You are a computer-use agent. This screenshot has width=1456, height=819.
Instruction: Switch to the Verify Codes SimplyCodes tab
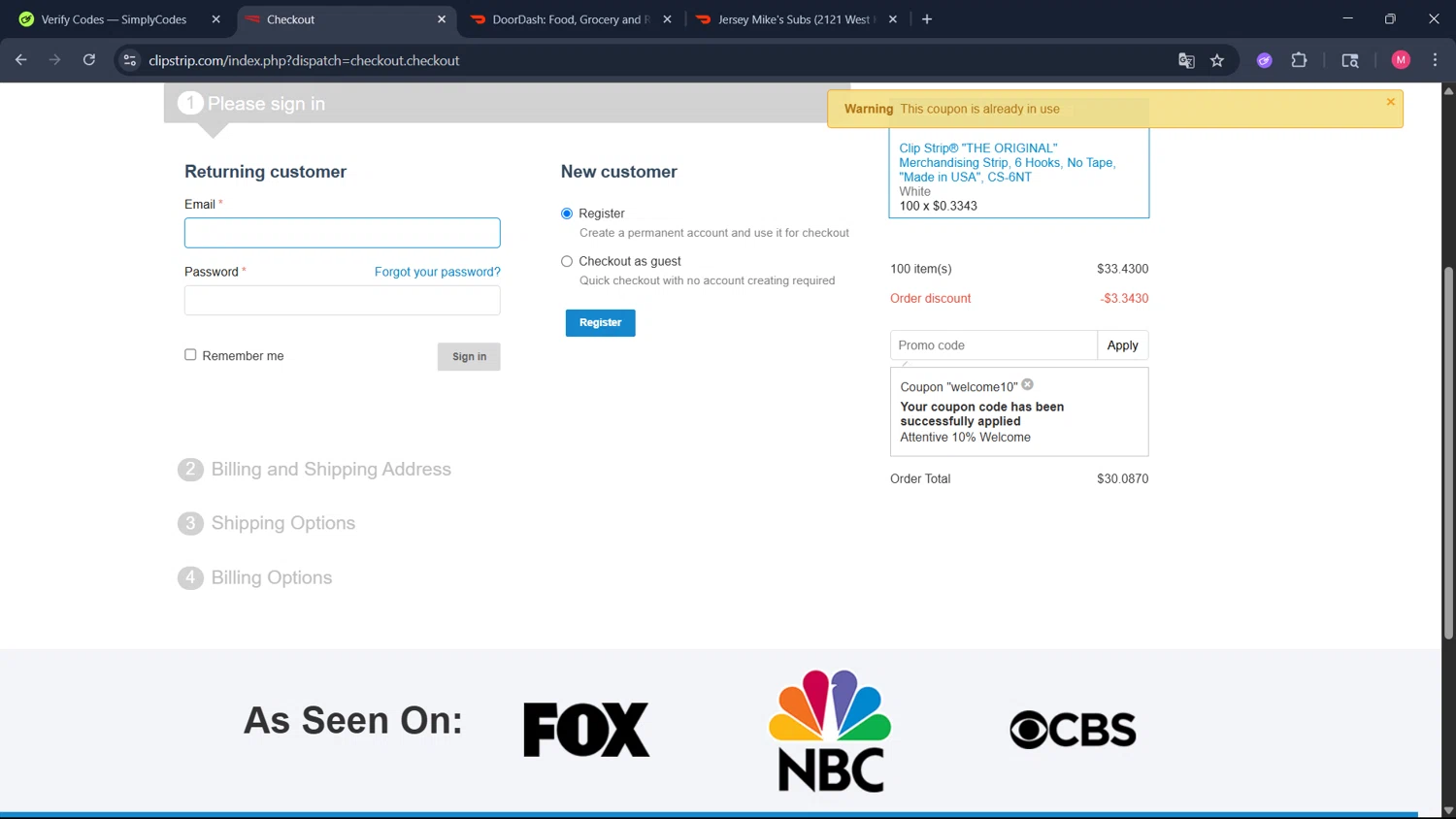coord(114,19)
